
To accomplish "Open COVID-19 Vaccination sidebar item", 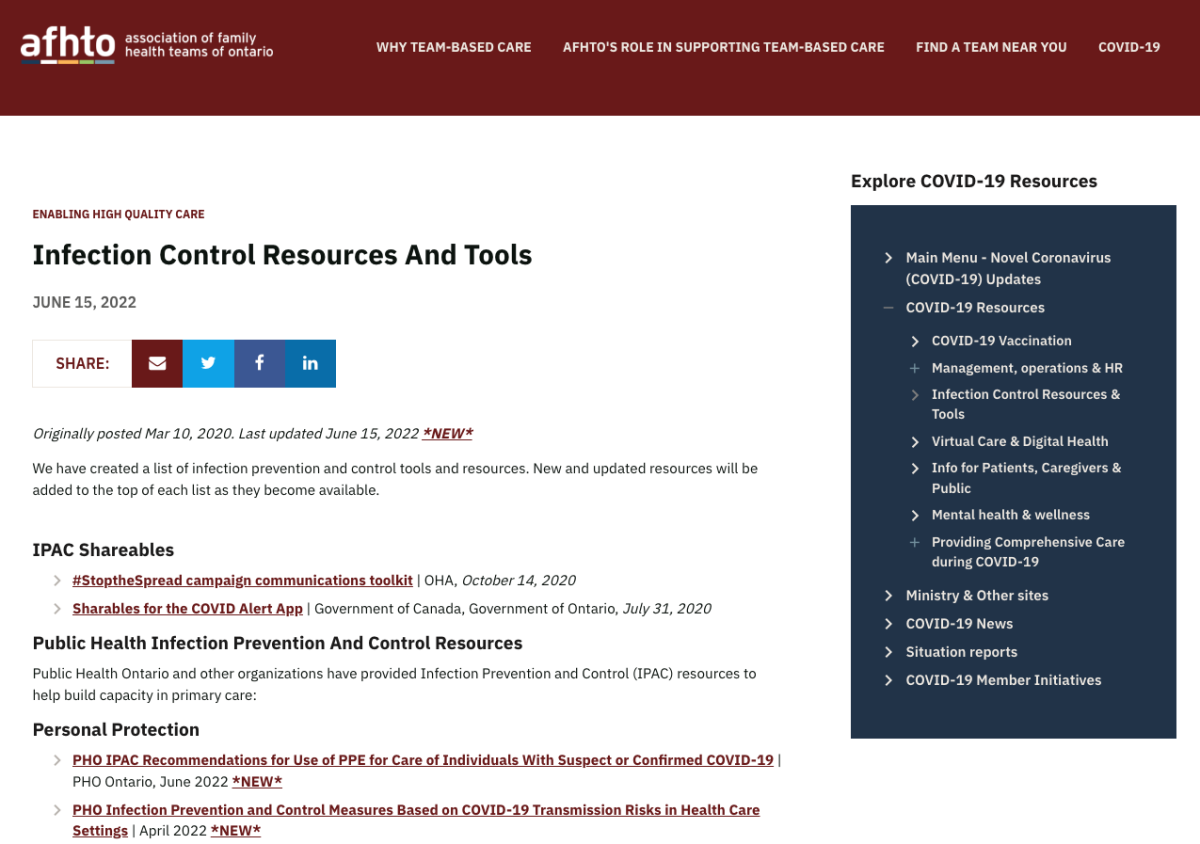I will coord(1001,341).
